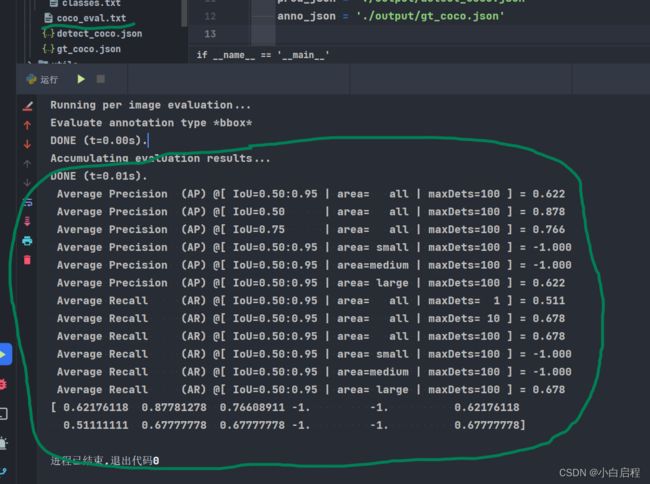Click the gray down arrow in the console toolbar

(27, 183)
